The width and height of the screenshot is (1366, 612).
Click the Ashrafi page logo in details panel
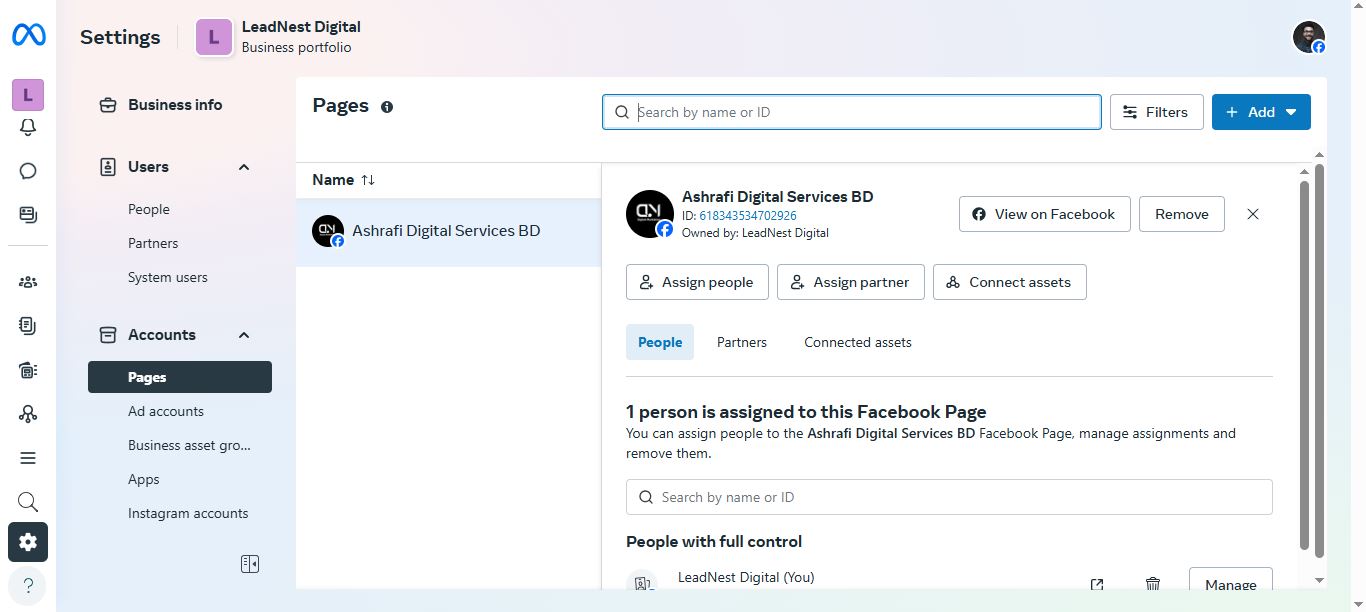click(x=650, y=214)
